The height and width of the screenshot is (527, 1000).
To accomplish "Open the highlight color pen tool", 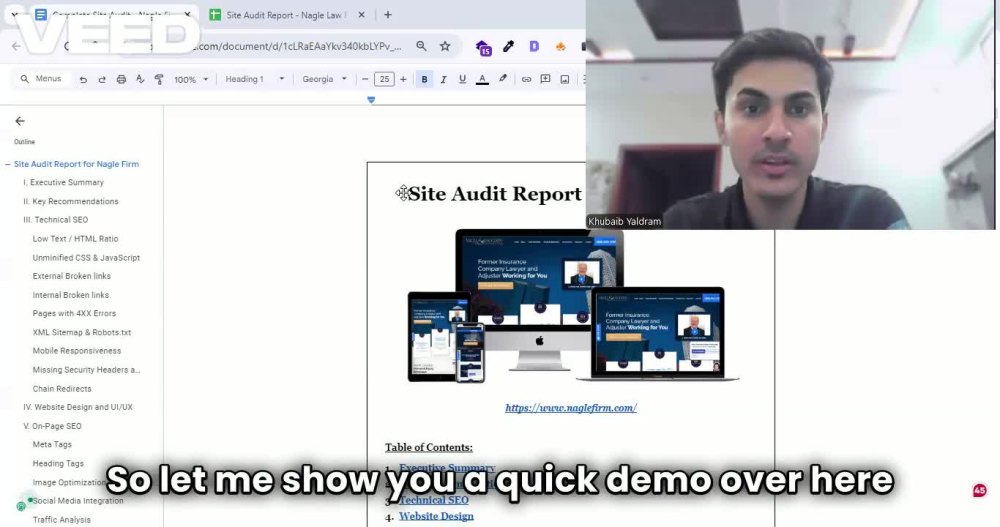I will click(x=503, y=80).
